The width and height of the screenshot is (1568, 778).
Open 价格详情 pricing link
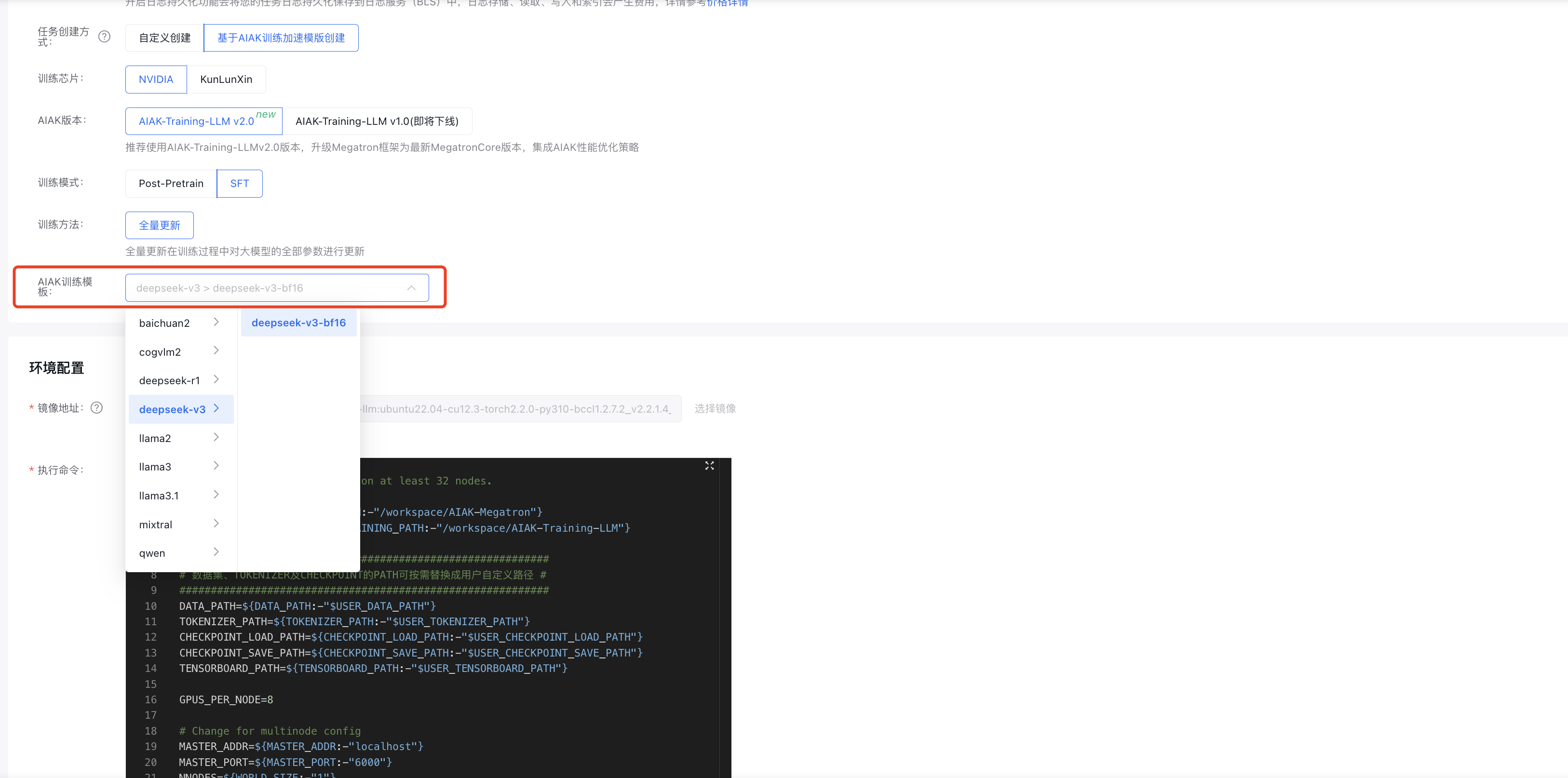click(x=728, y=3)
